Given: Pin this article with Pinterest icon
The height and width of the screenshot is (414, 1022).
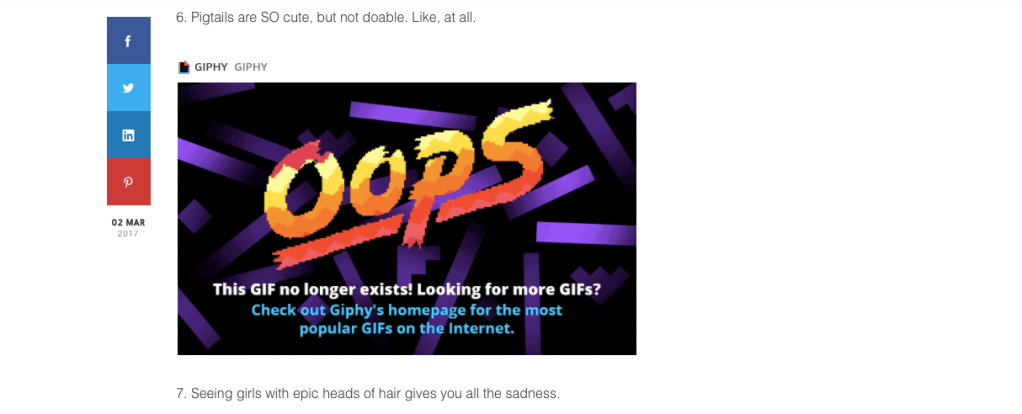Looking at the screenshot, I should [128, 182].
